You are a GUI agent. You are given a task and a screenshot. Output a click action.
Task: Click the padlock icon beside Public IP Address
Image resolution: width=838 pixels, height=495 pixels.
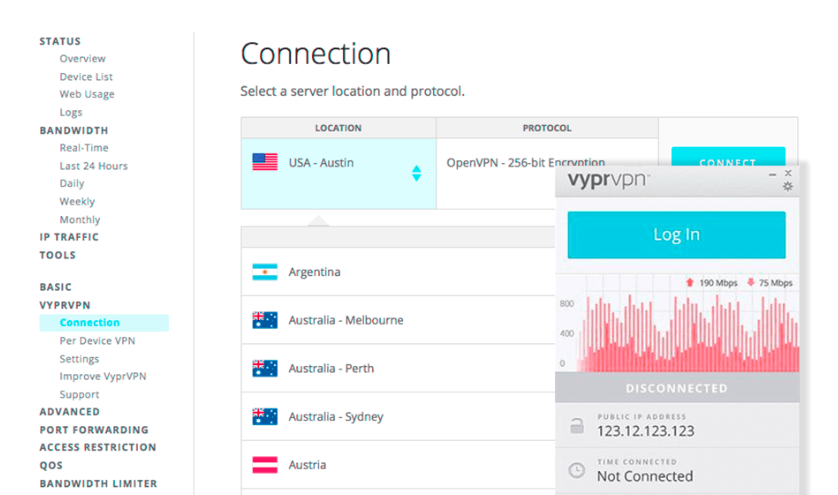(x=577, y=426)
